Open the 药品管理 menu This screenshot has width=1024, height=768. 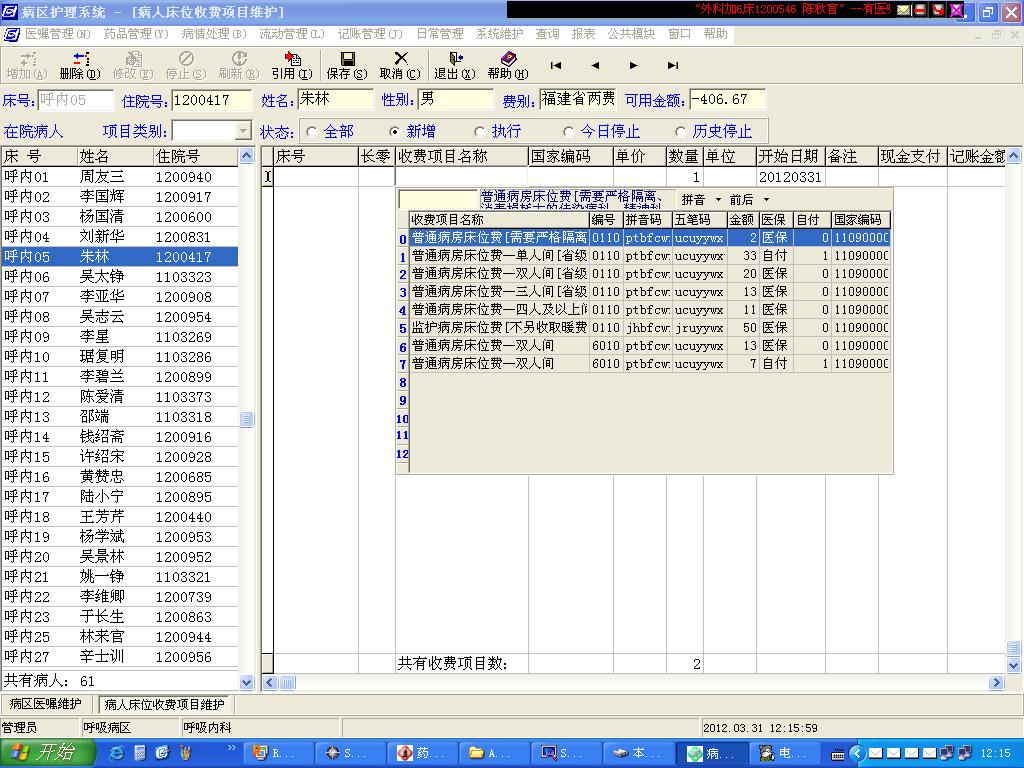136,34
